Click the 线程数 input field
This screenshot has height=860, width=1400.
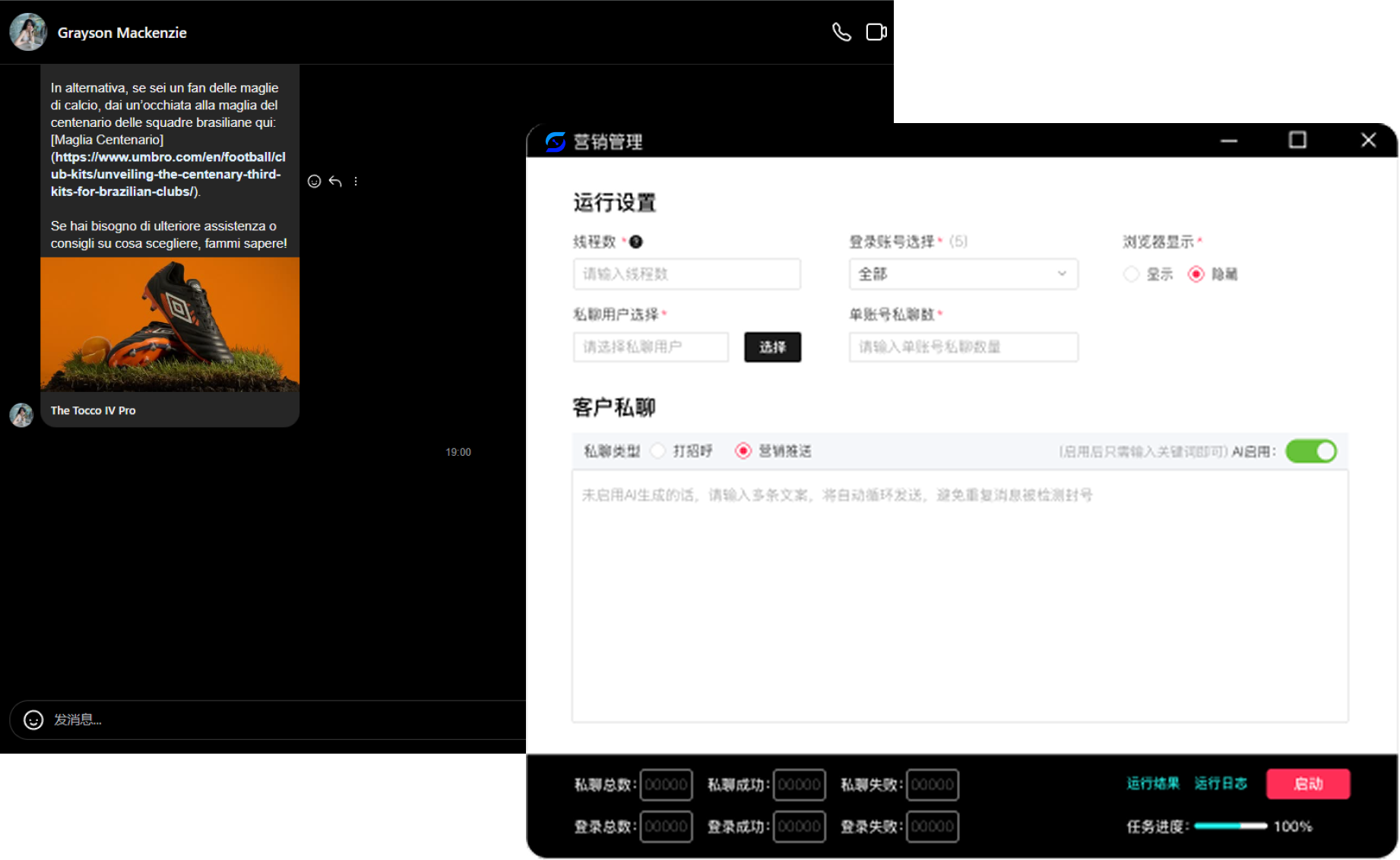point(686,274)
